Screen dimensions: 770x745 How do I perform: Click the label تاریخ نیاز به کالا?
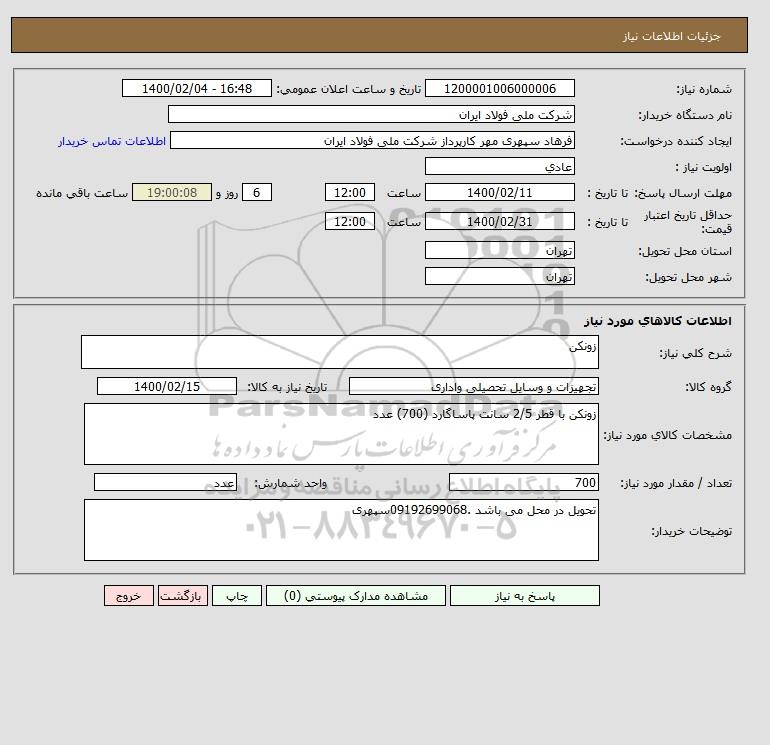pyautogui.click(x=287, y=387)
